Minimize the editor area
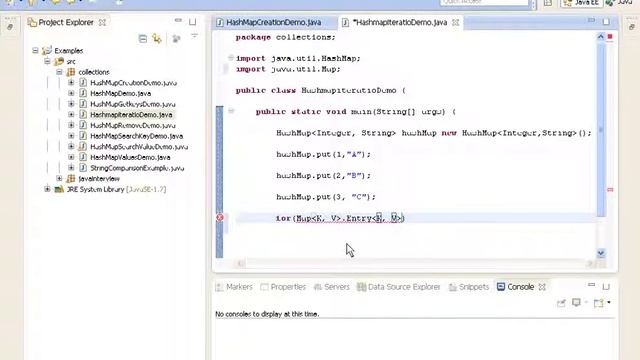640x360 pixels. (591, 20)
